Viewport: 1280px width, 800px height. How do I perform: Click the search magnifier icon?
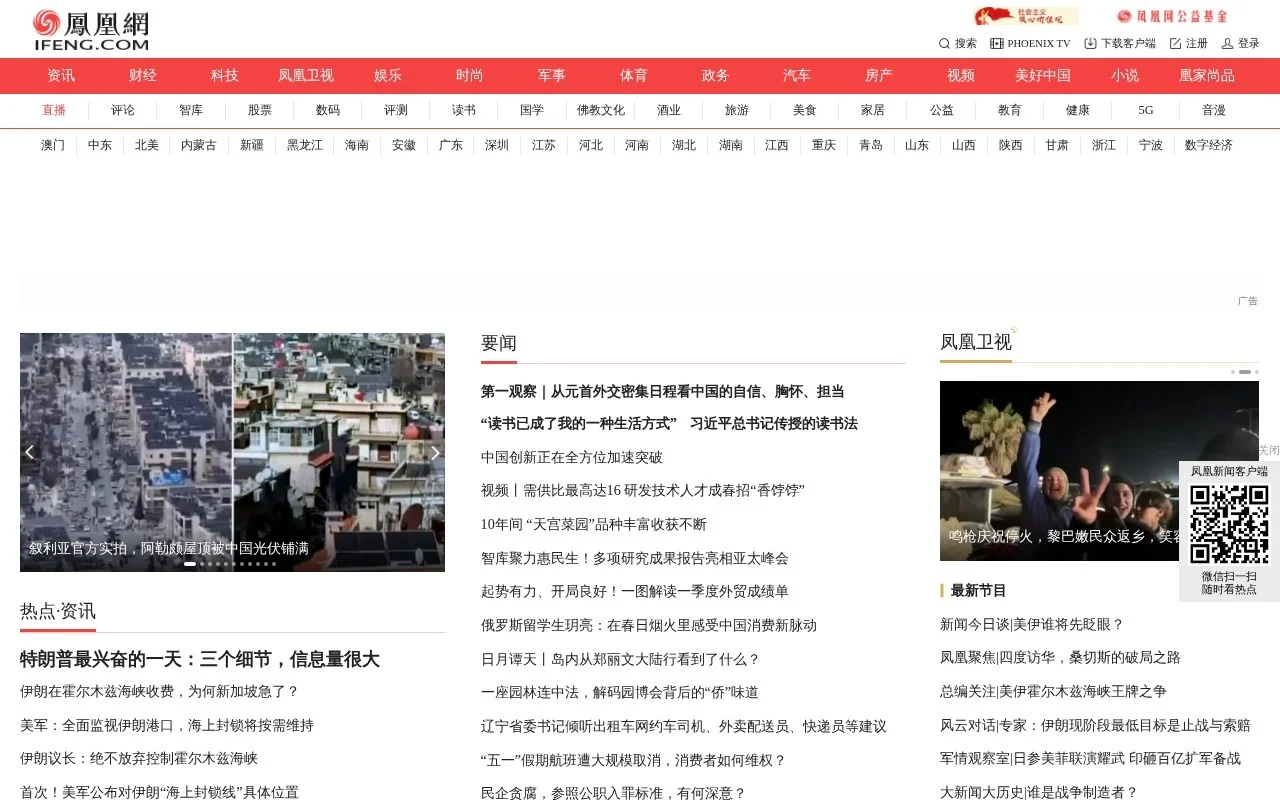944,43
